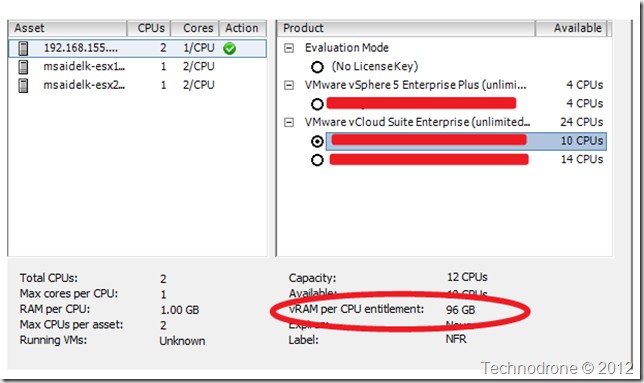Click the Action column header

(x=242, y=28)
